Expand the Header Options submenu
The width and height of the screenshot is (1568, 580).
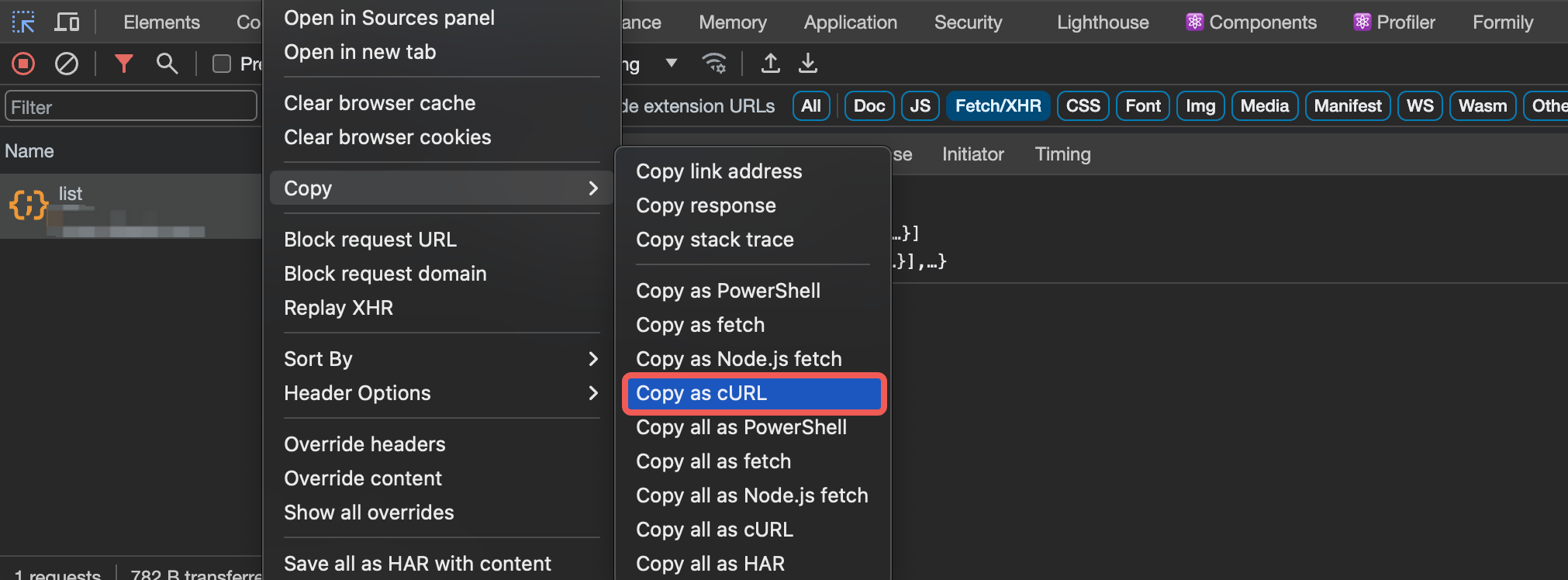click(442, 393)
